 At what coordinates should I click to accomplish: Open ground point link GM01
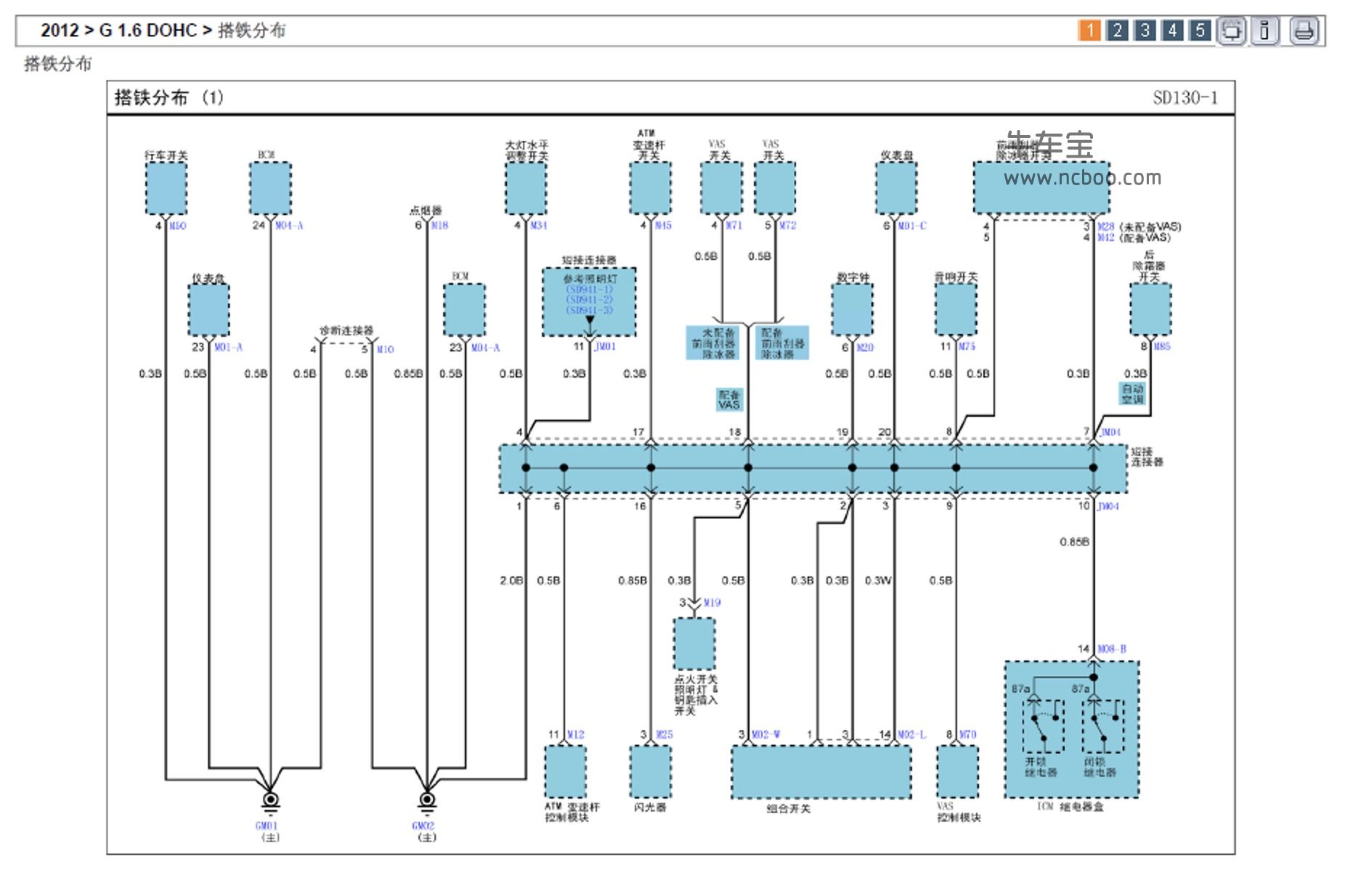tap(267, 826)
